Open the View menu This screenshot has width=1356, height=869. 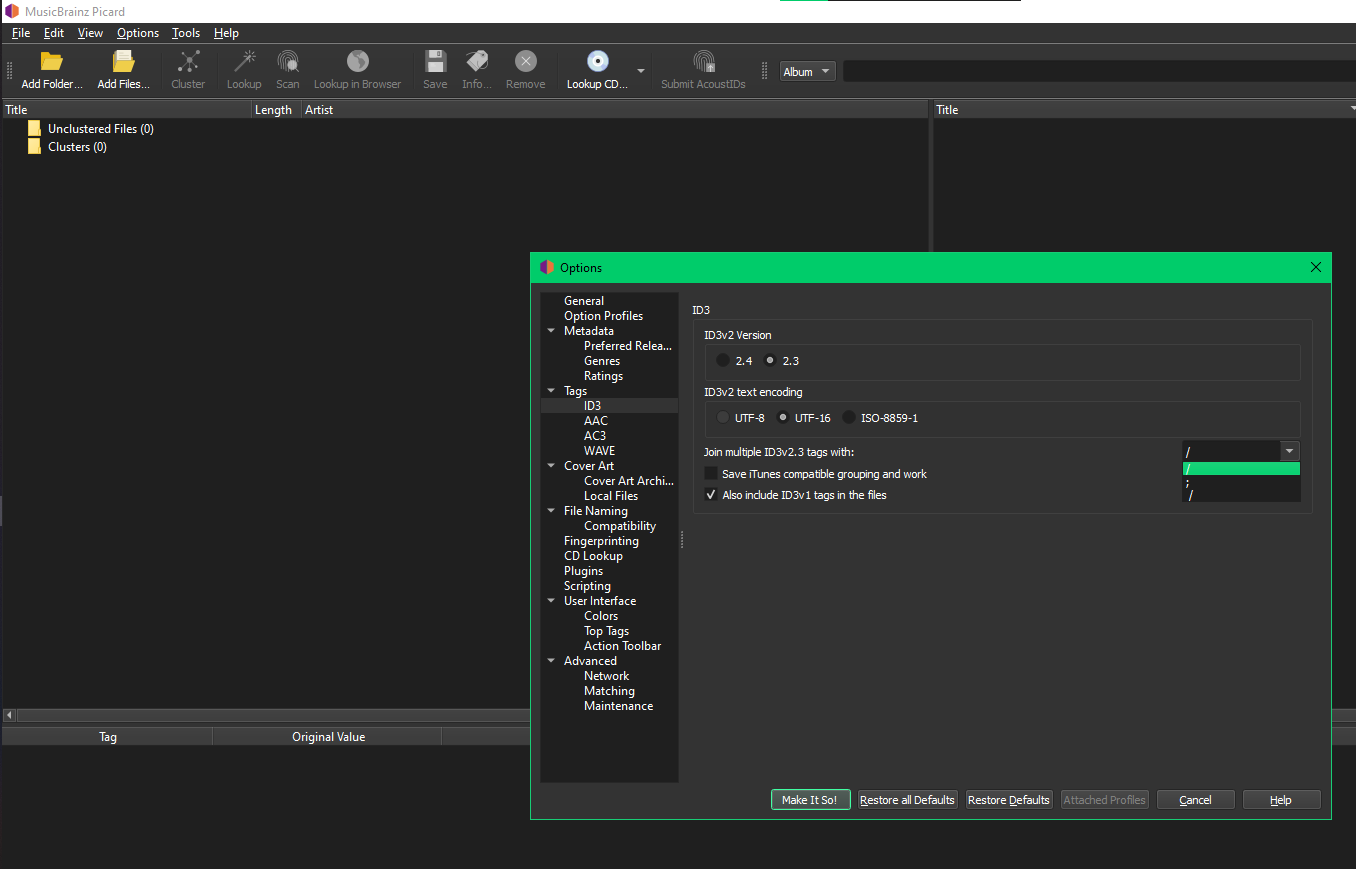(x=90, y=33)
